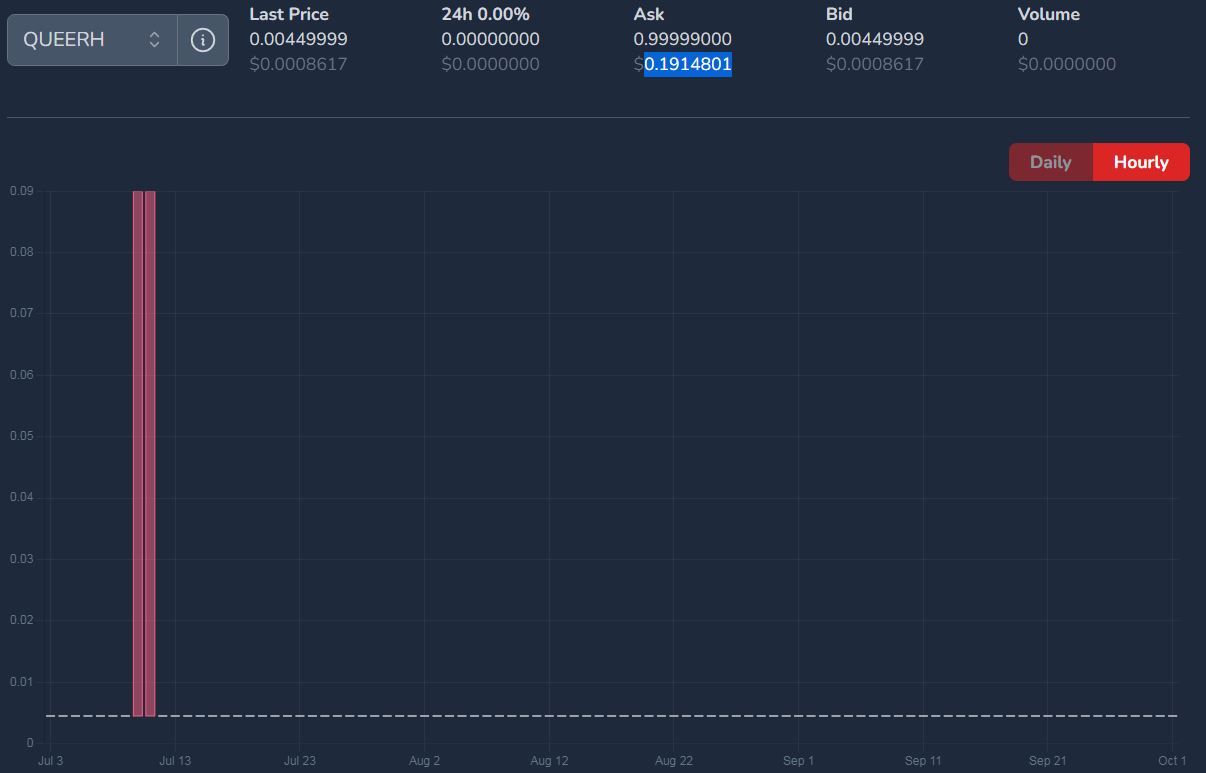
Task: Click the Sep 21 date axis label
Action: [x=1047, y=761]
